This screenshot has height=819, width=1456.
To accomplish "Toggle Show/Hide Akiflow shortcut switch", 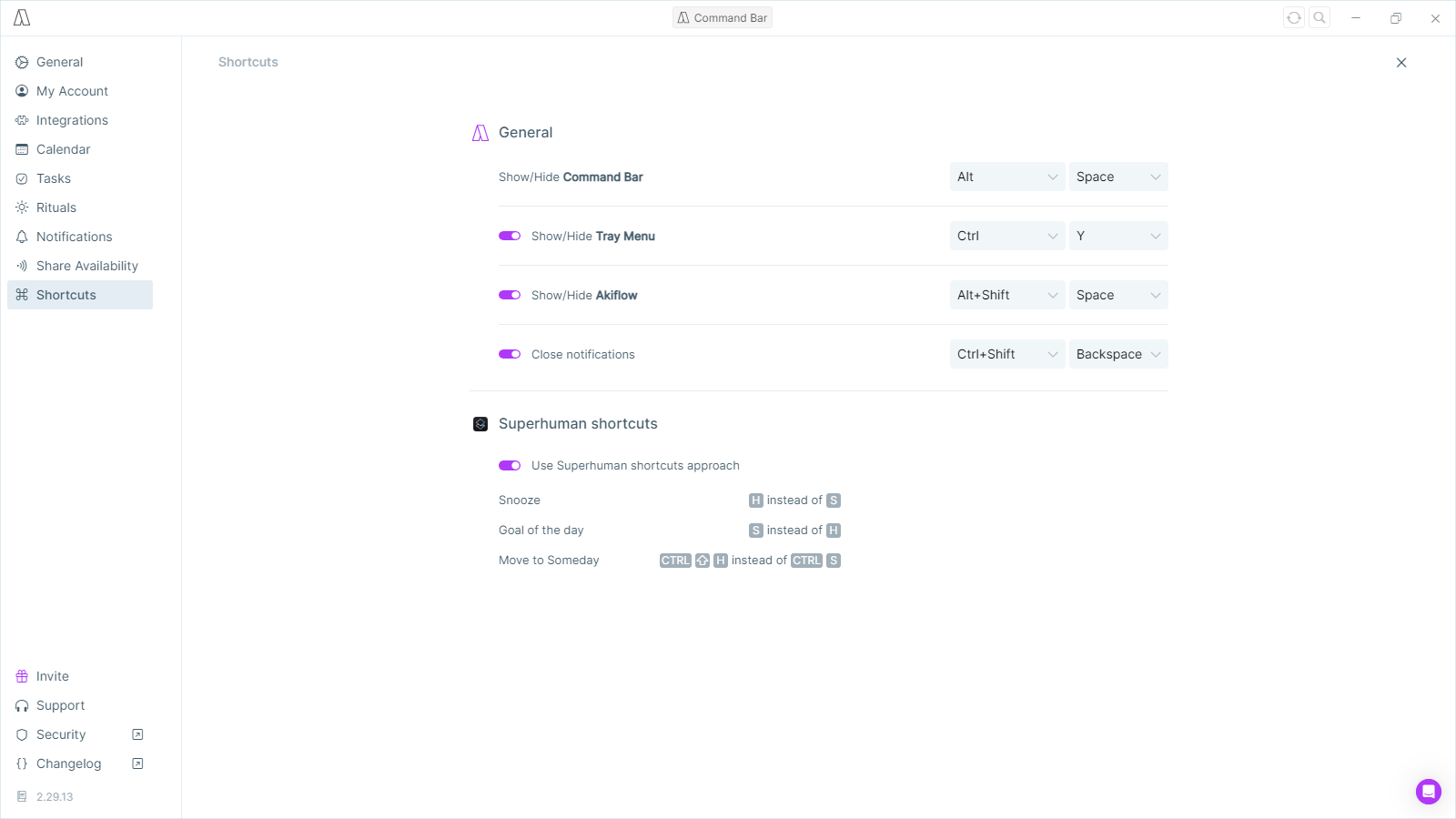I will click(x=510, y=295).
